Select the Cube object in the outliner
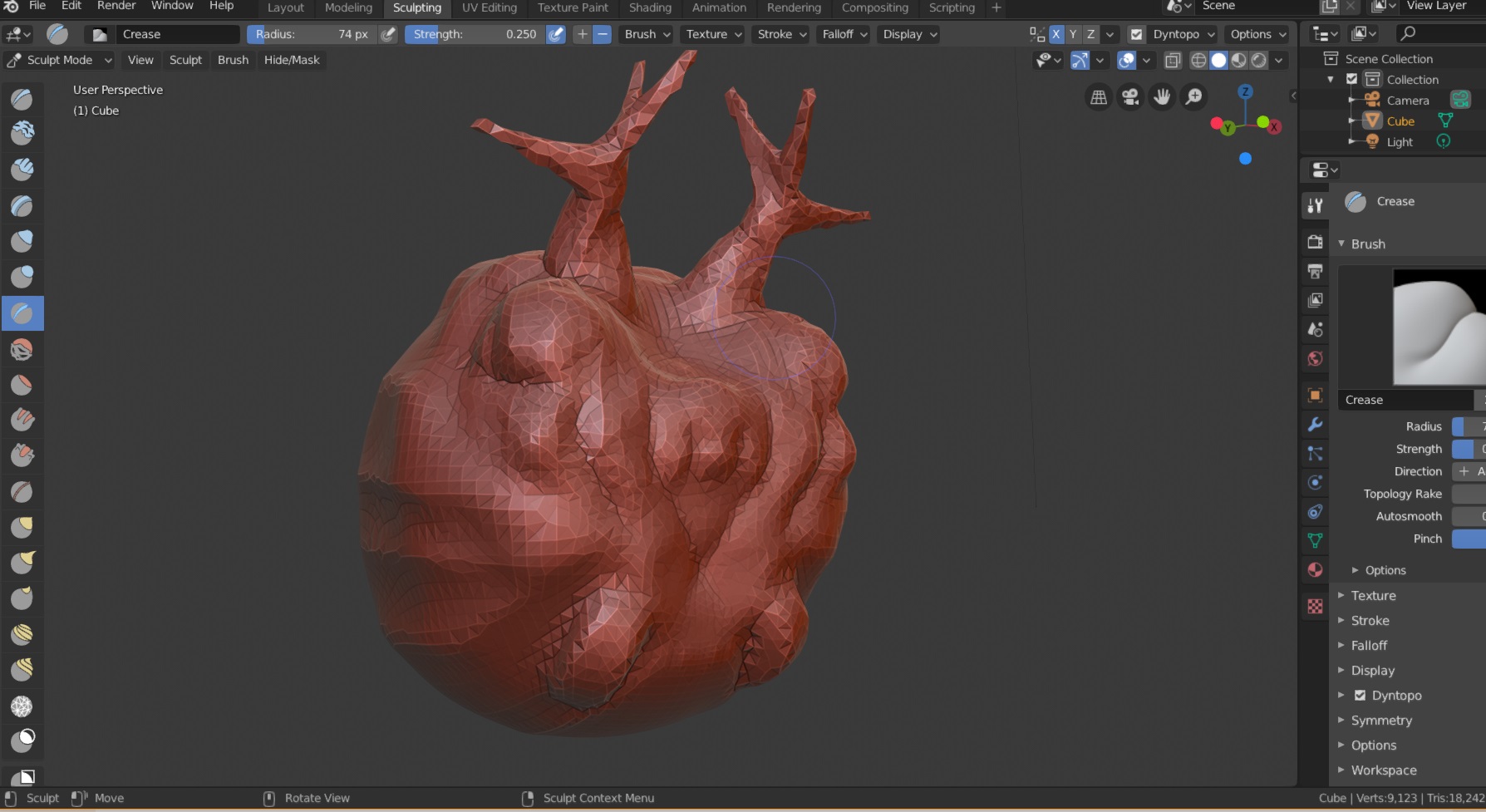The image size is (1486, 812). click(x=1400, y=121)
